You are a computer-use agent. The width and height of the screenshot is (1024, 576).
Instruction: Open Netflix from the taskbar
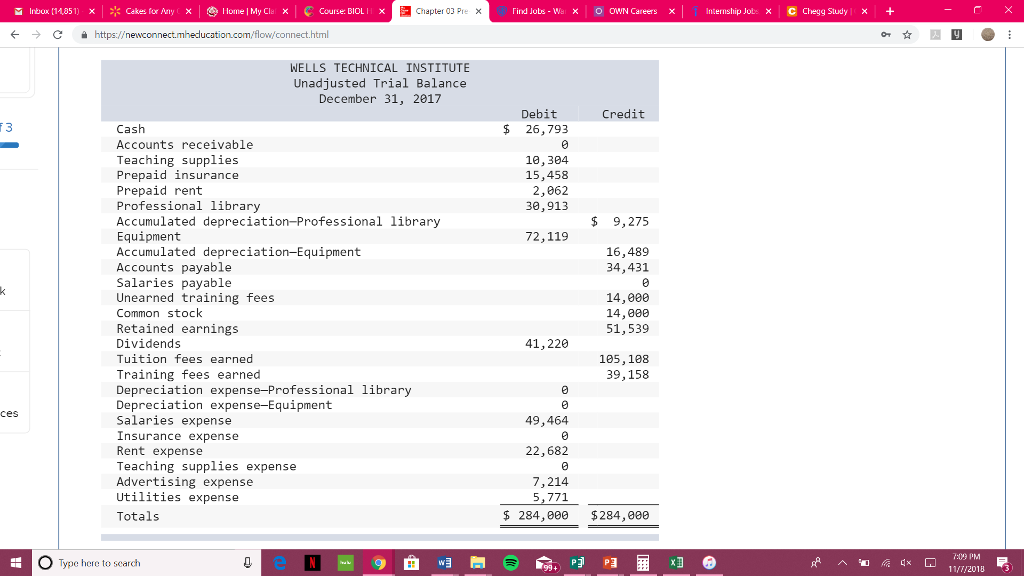click(x=312, y=562)
